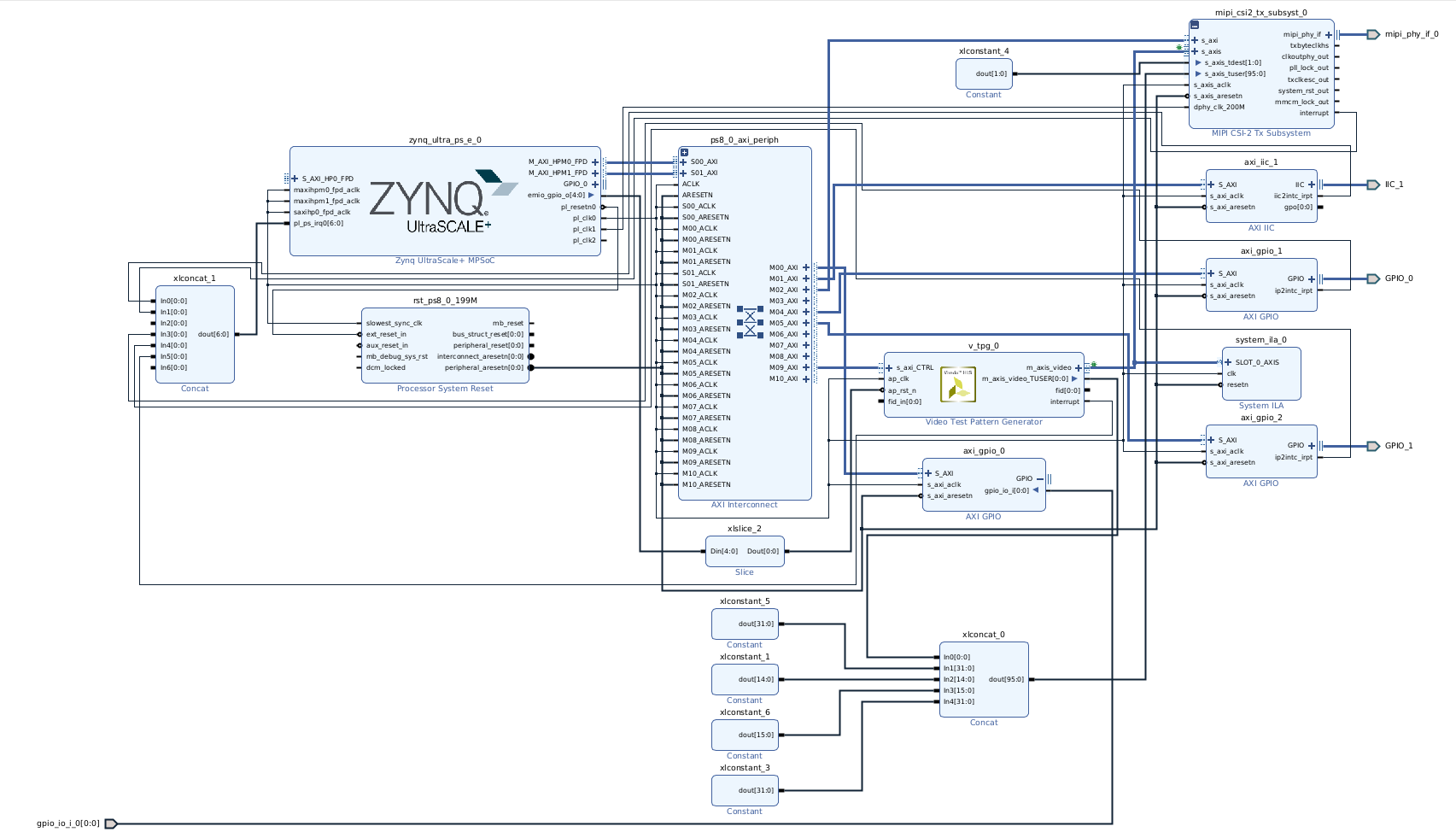This screenshot has height=832, width=1456.
Task: Expand the s_axi pin on mipi_csi2_tx_subsyst_0
Action: pos(1195,40)
